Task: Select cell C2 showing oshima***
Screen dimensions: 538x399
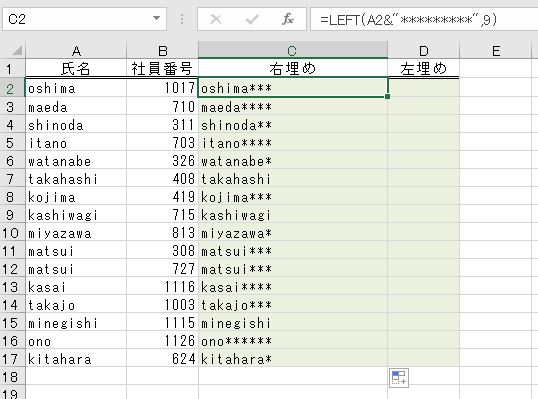Action: pos(293,88)
